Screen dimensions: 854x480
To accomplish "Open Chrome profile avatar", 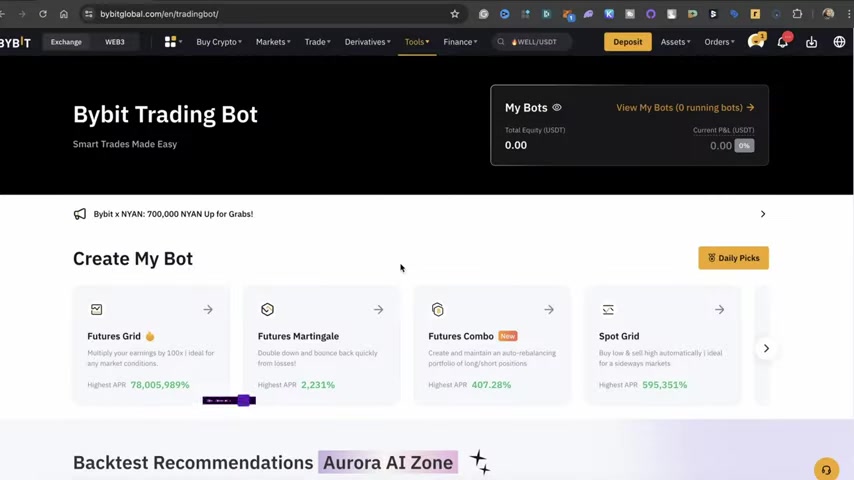I will click(828, 14).
